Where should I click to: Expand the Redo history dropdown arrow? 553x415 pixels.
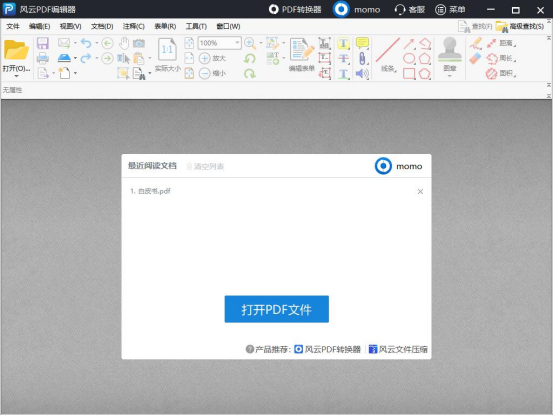(x=96, y=58)
